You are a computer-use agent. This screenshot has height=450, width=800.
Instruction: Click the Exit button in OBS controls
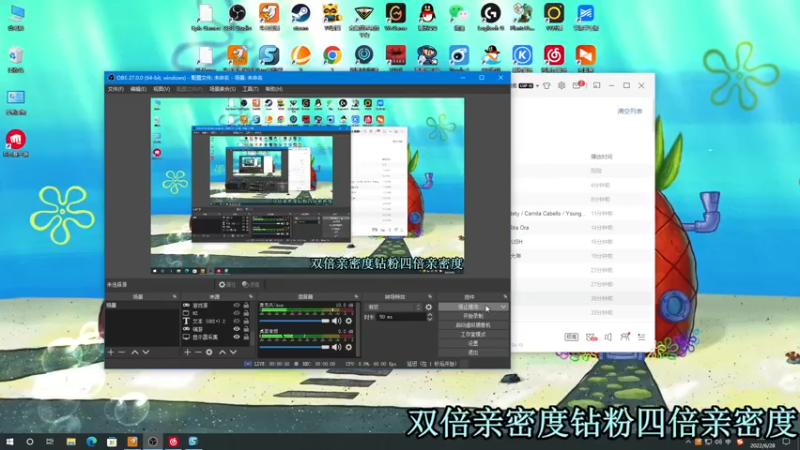(x=473, y=353)
